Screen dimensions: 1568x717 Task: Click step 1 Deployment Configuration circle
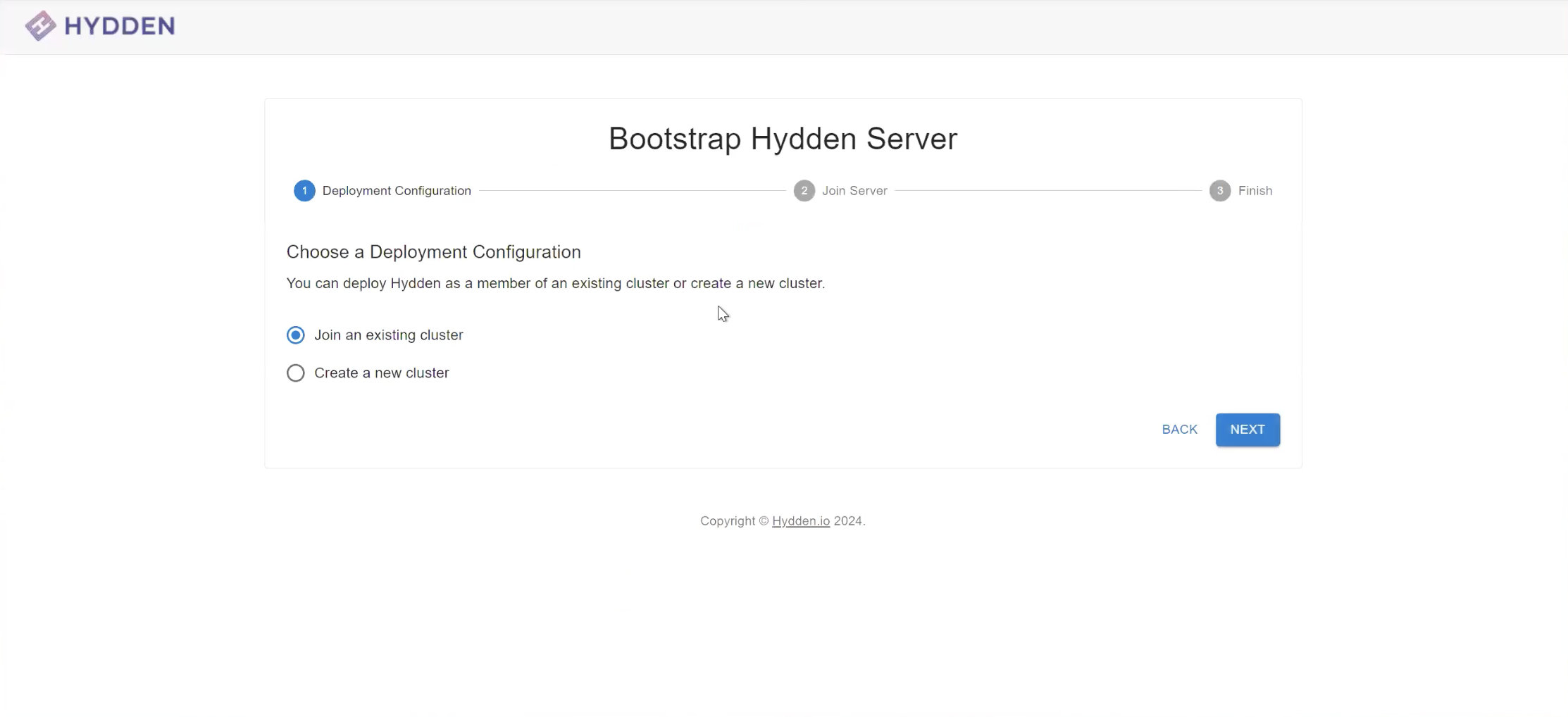(304, 190)
